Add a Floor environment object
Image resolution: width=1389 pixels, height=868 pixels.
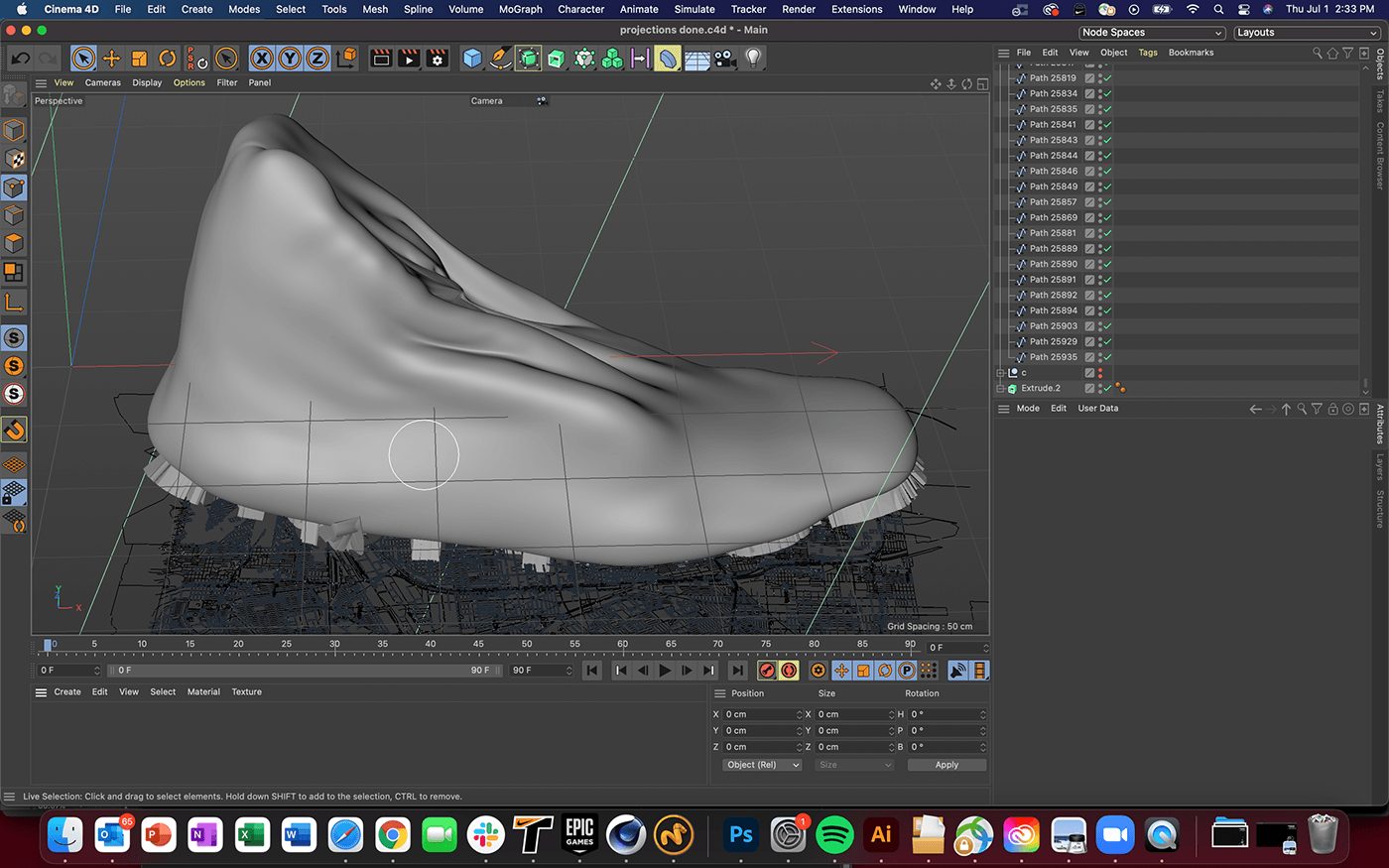(696, 59)
